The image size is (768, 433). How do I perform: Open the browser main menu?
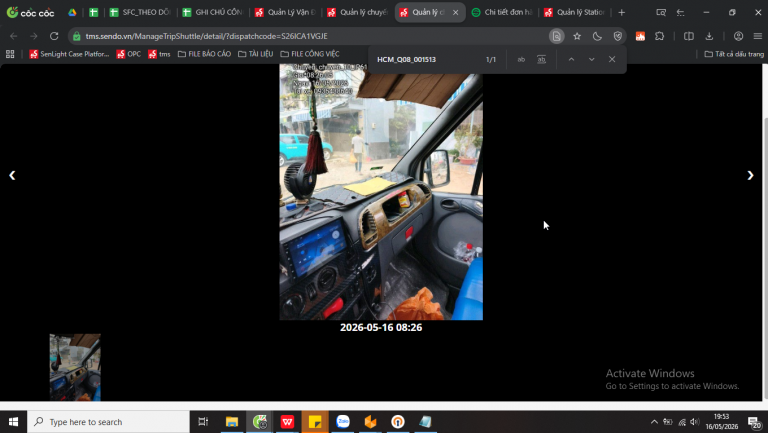point(758,36)
